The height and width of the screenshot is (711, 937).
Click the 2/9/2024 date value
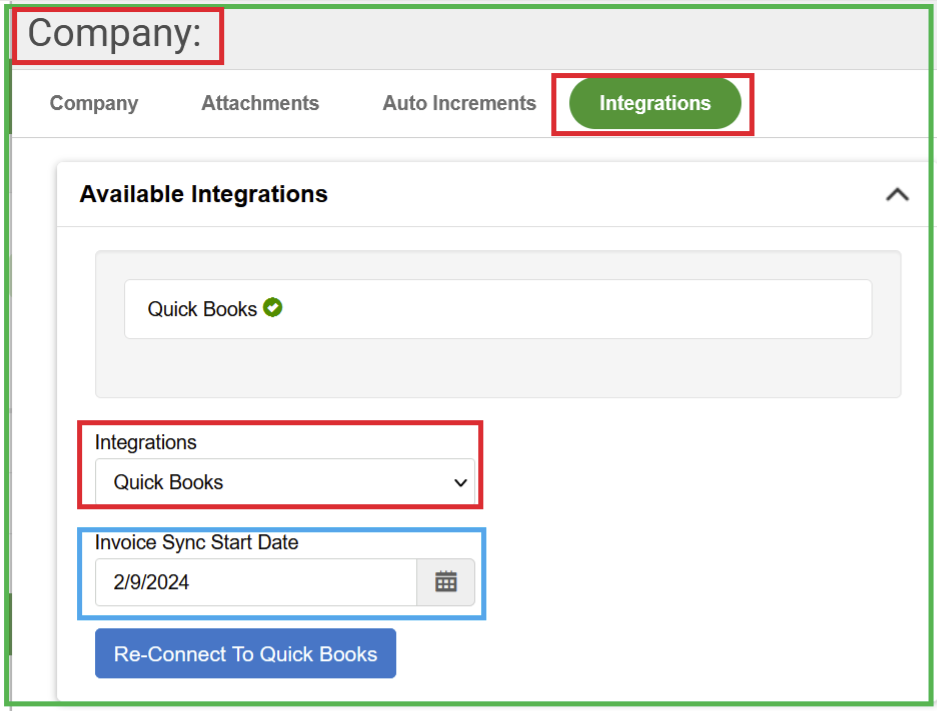(151, 582)
